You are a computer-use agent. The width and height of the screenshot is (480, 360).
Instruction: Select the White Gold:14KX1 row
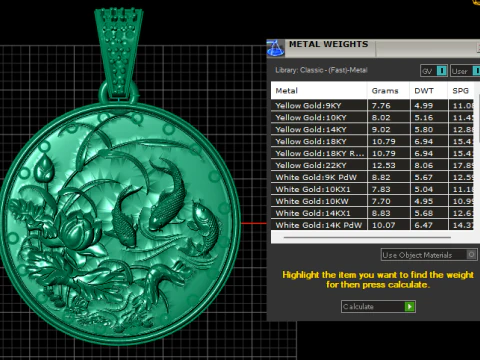coord(372,214)
